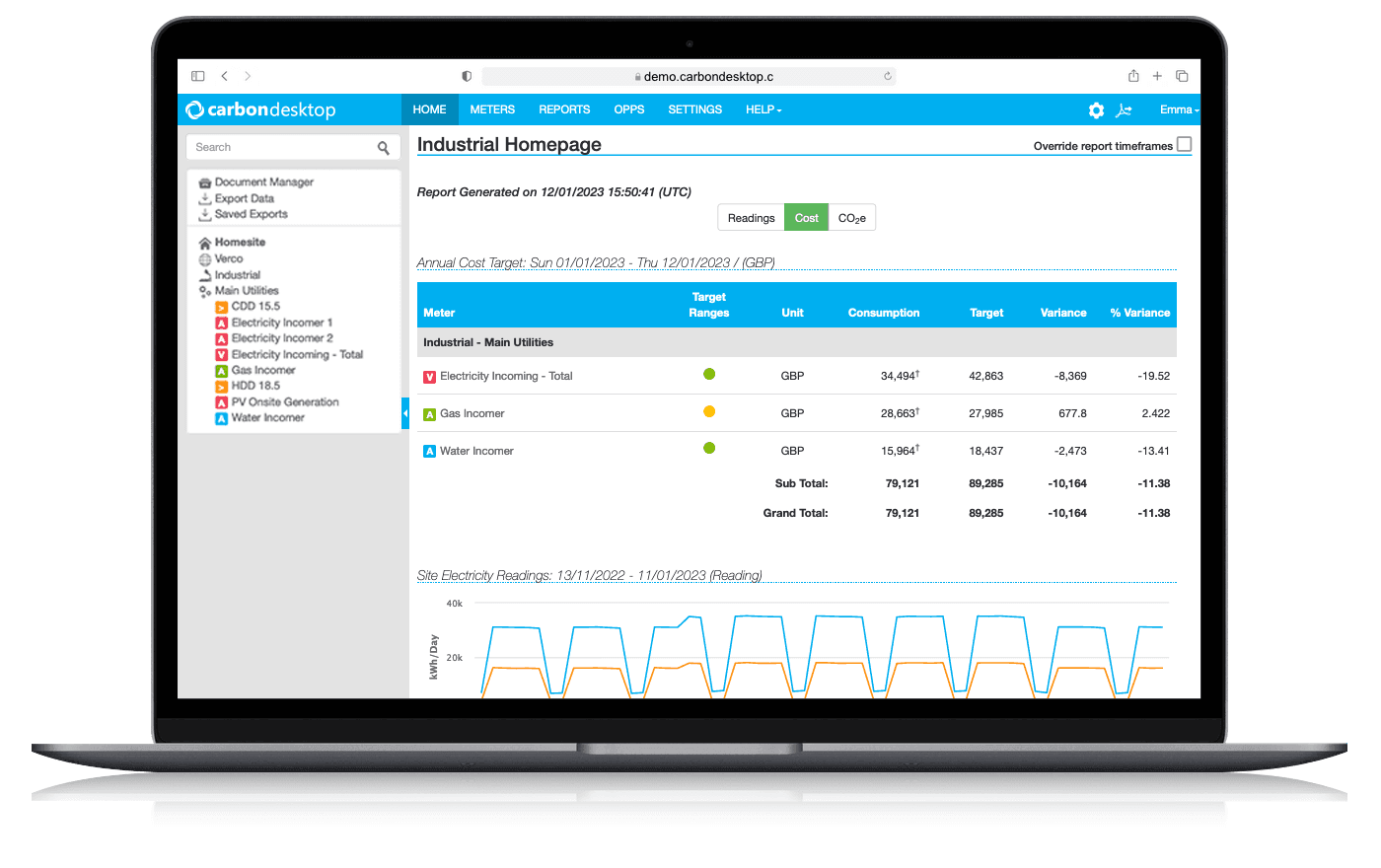1381x868 pixels.
Task: Click the search magnifier icon
Action: coord(383,148)
